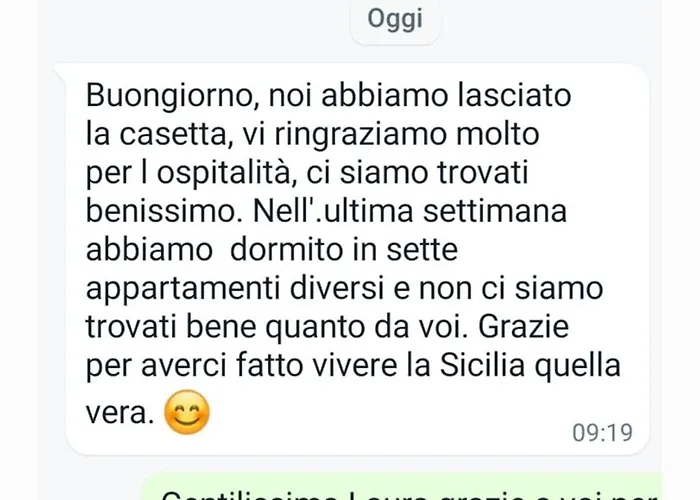Select the 09:19 message timestamp

coord(602,433)
